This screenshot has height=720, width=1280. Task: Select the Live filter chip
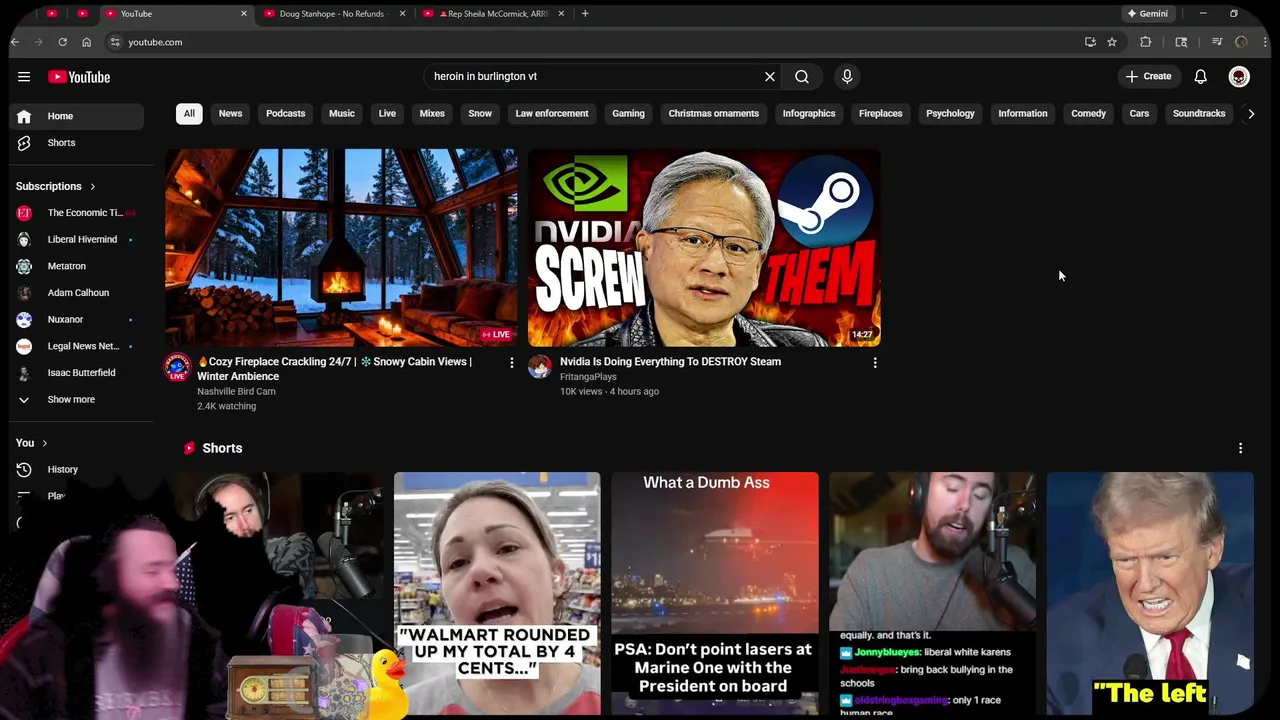click(387, 114)
